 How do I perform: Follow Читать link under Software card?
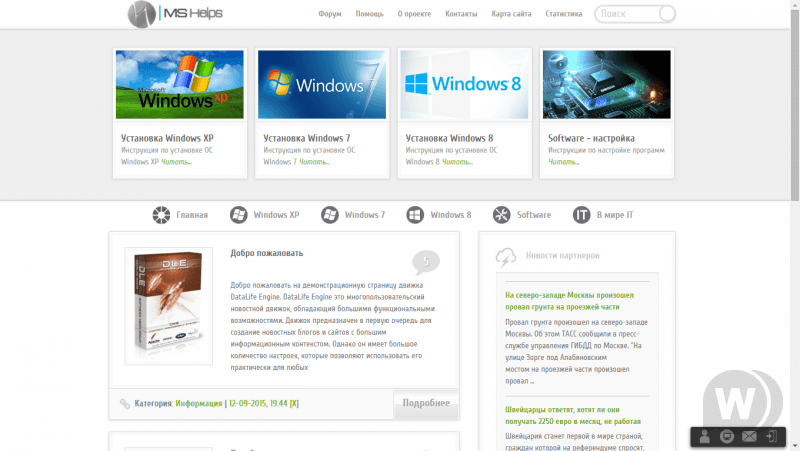point(564,162)
